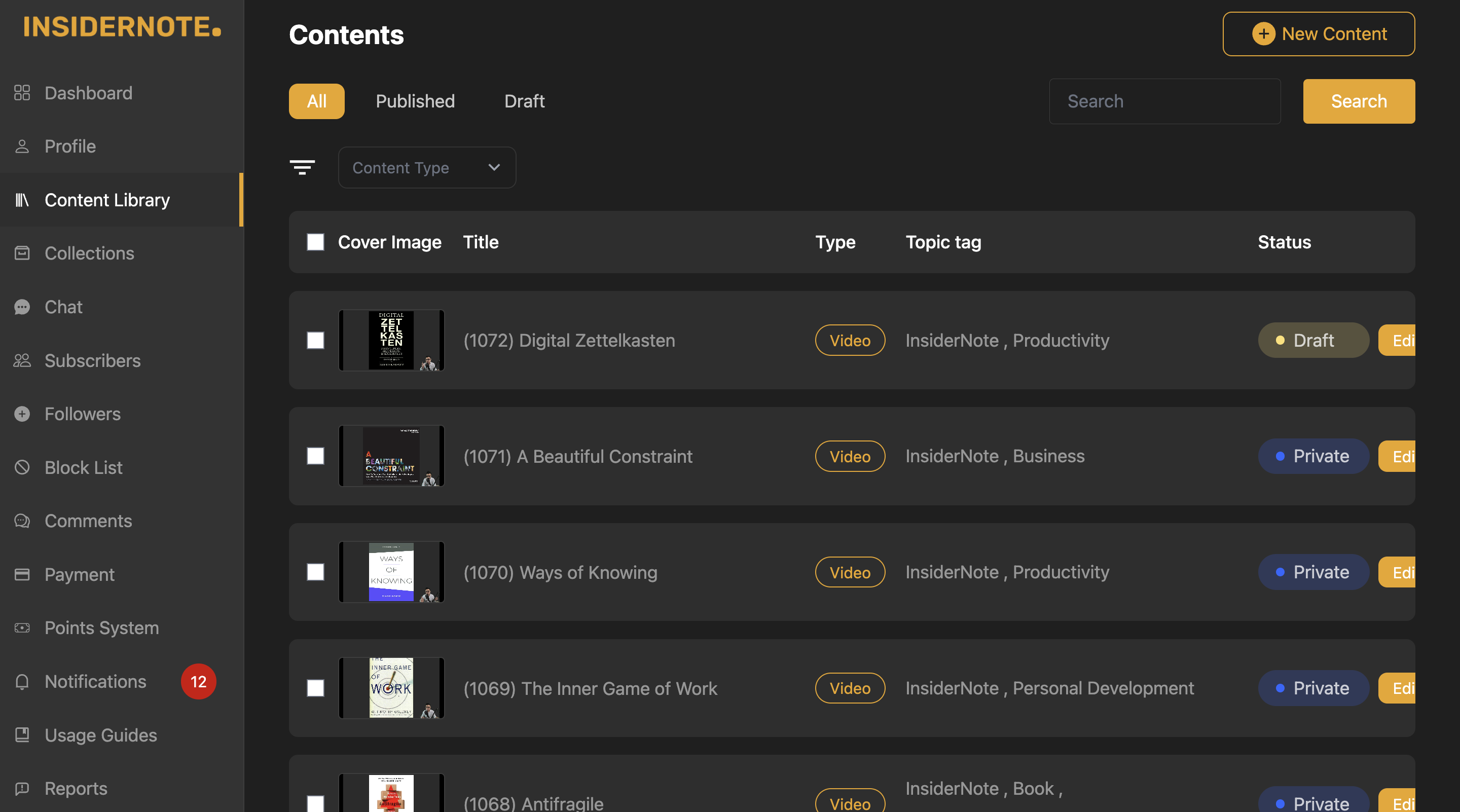Click the red 12 notifications badge
This screenshot has width=1460, height=812.
click(x=198, y=682)
